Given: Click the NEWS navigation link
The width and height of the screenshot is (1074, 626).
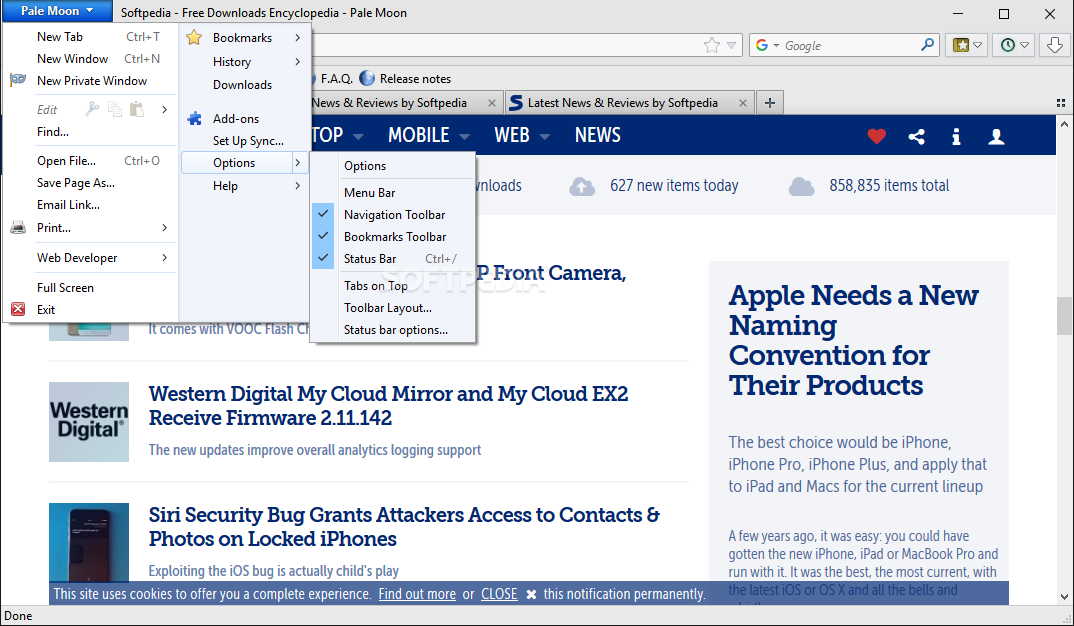Looking at the screenshot, I should pos(598,135).
